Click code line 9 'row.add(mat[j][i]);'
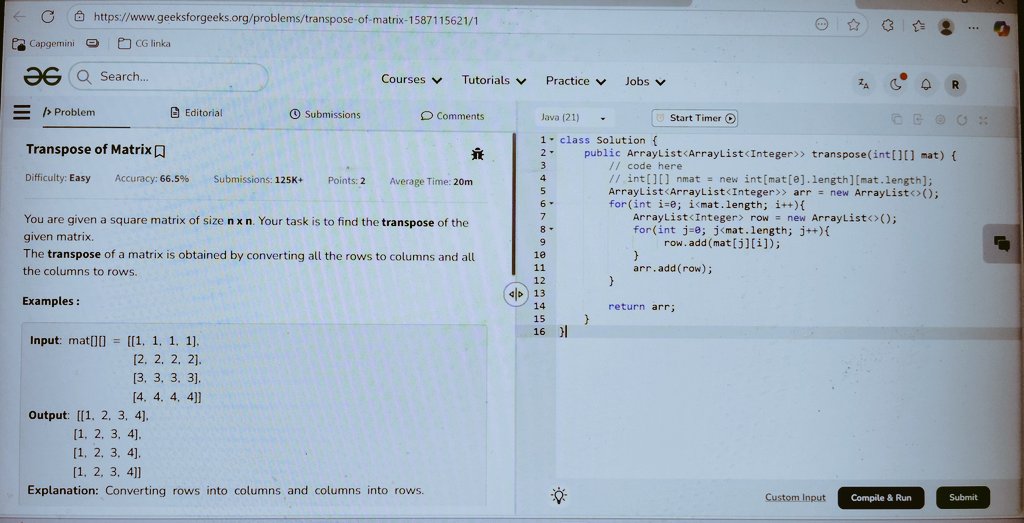The height and width of the screenshot is (523, 1024). pyautogui.click(x=722, y=243)
